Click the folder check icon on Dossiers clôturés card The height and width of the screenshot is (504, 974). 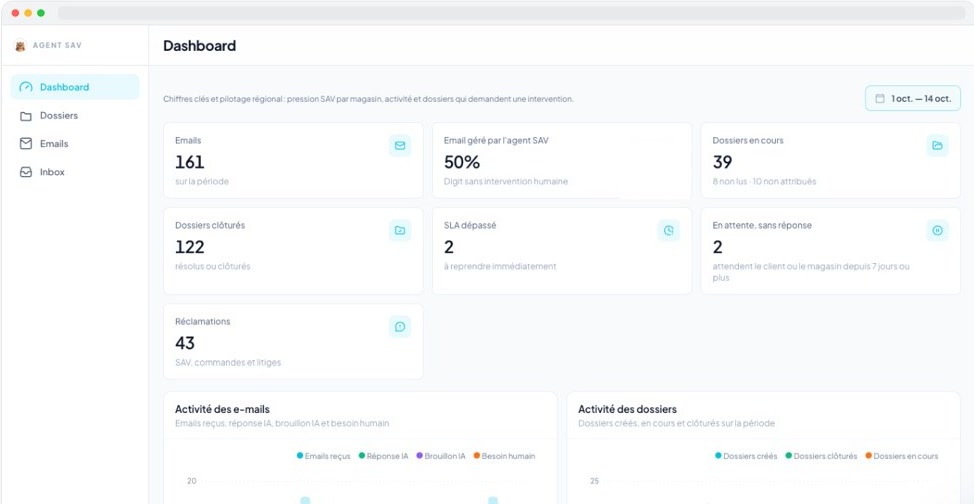(x=400, y=231)
